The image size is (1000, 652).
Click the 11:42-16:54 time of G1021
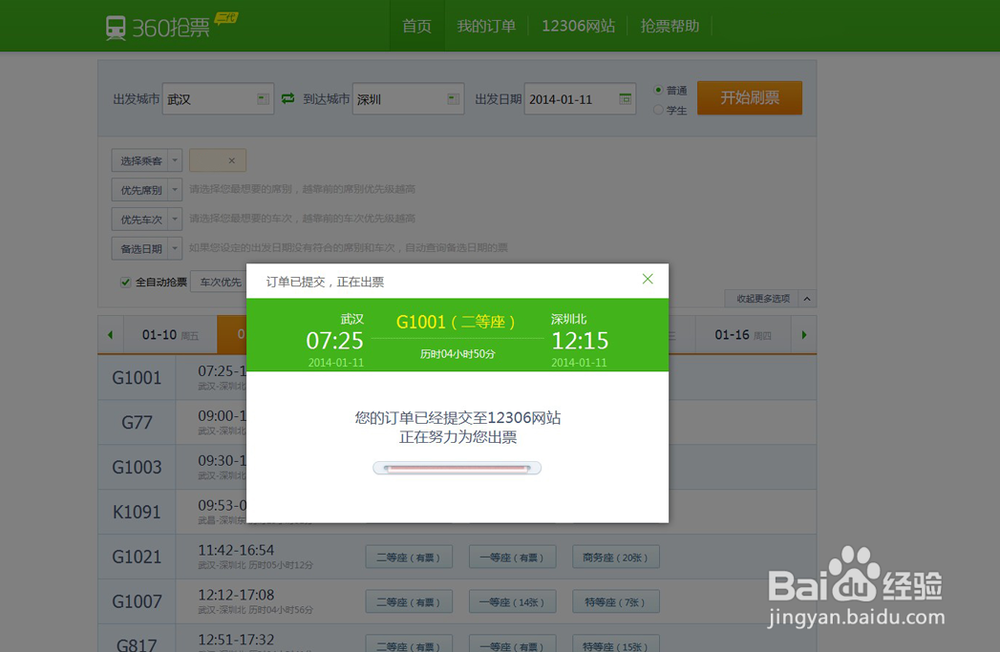point(236,550)
